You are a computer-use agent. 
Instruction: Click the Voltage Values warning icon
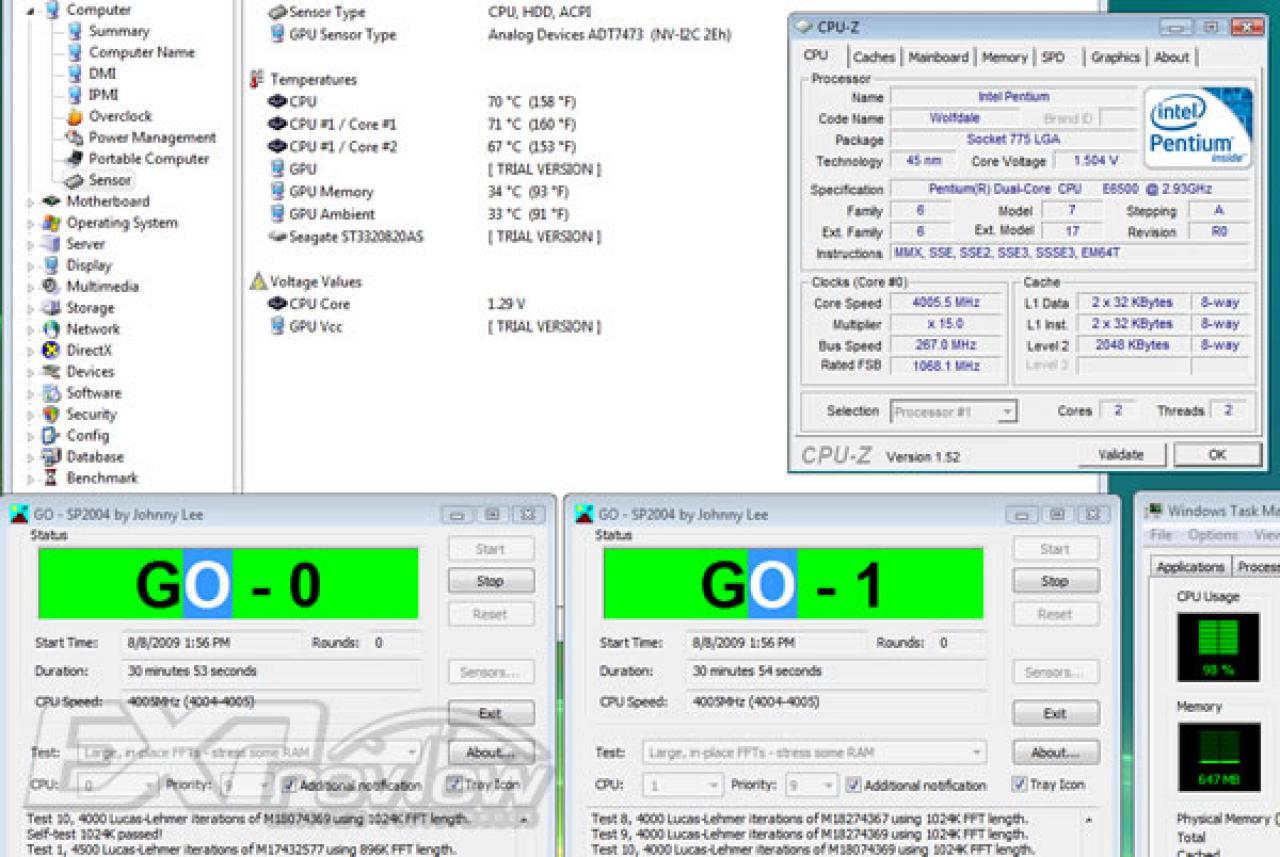(258, 281)
